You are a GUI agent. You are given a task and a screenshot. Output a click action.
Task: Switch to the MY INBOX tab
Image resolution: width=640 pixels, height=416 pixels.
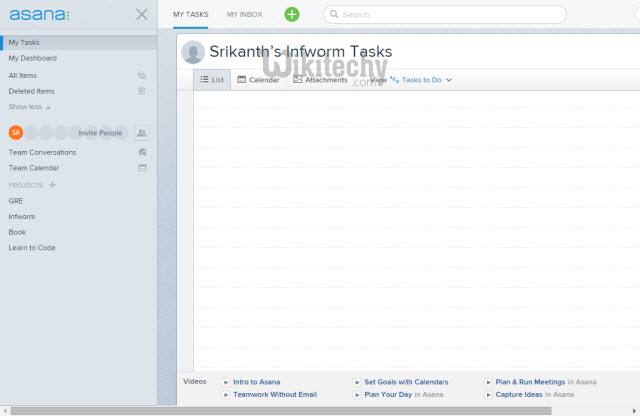(x=244, y=14)
